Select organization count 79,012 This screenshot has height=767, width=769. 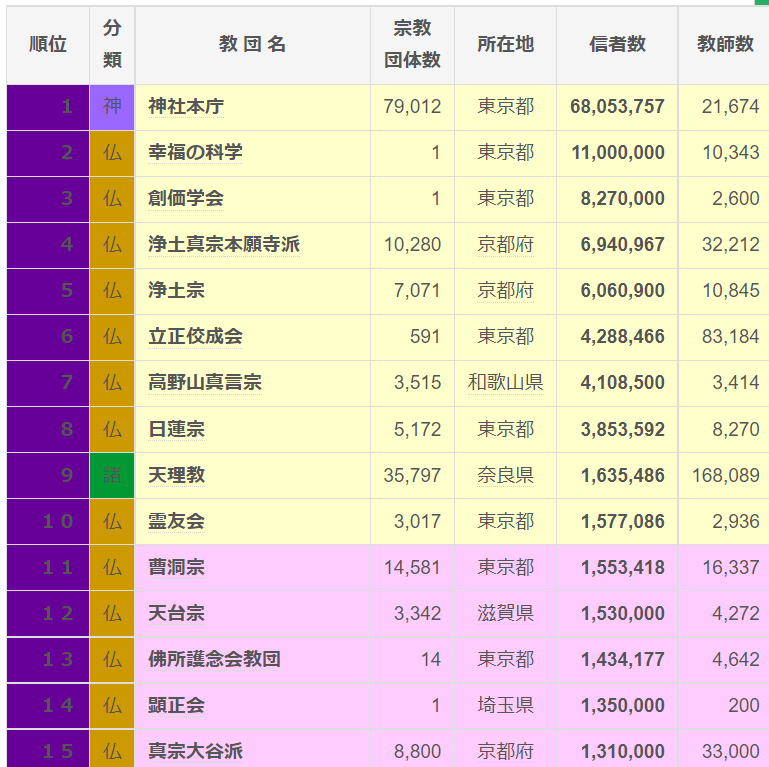tap(412, 106)
